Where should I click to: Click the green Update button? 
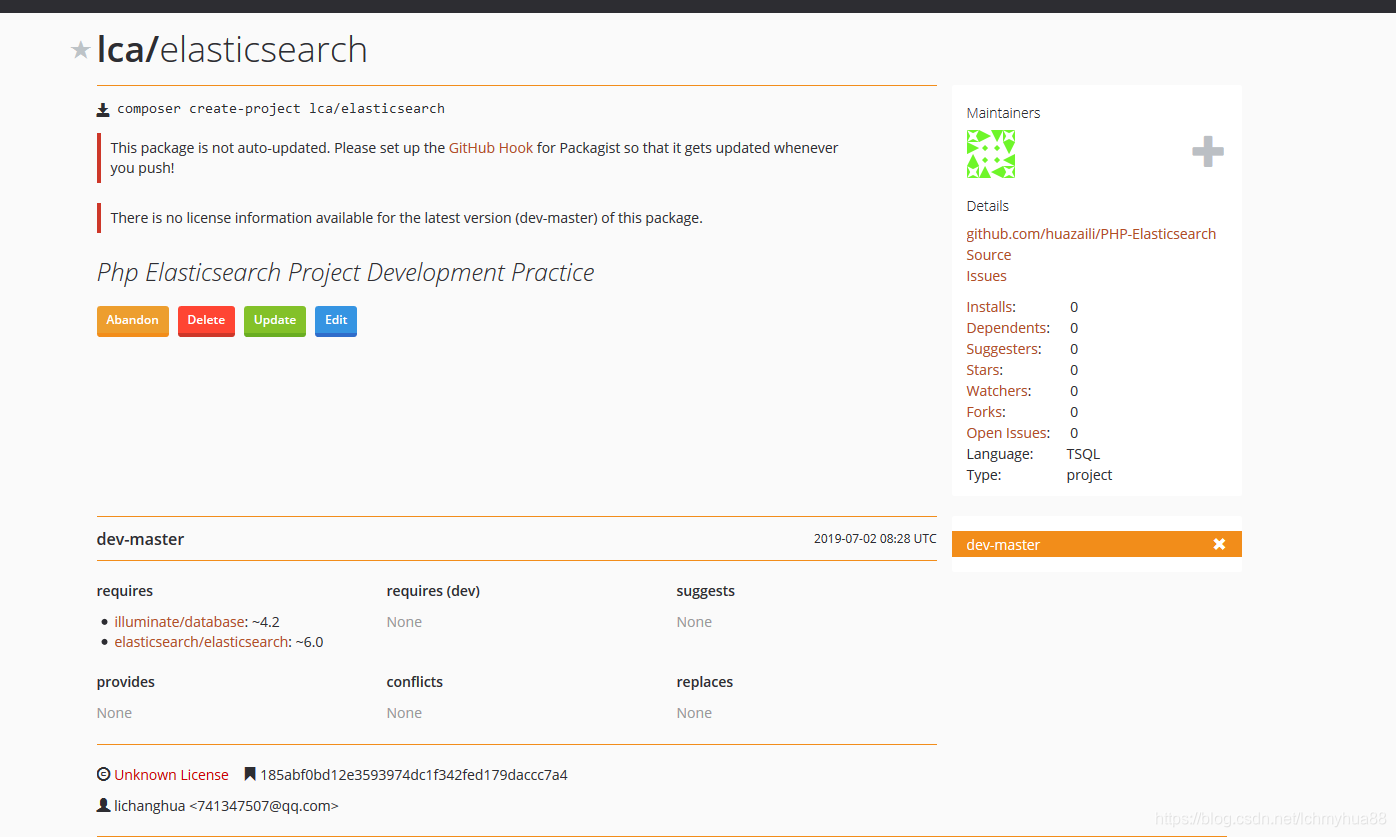tap(275, 321)
